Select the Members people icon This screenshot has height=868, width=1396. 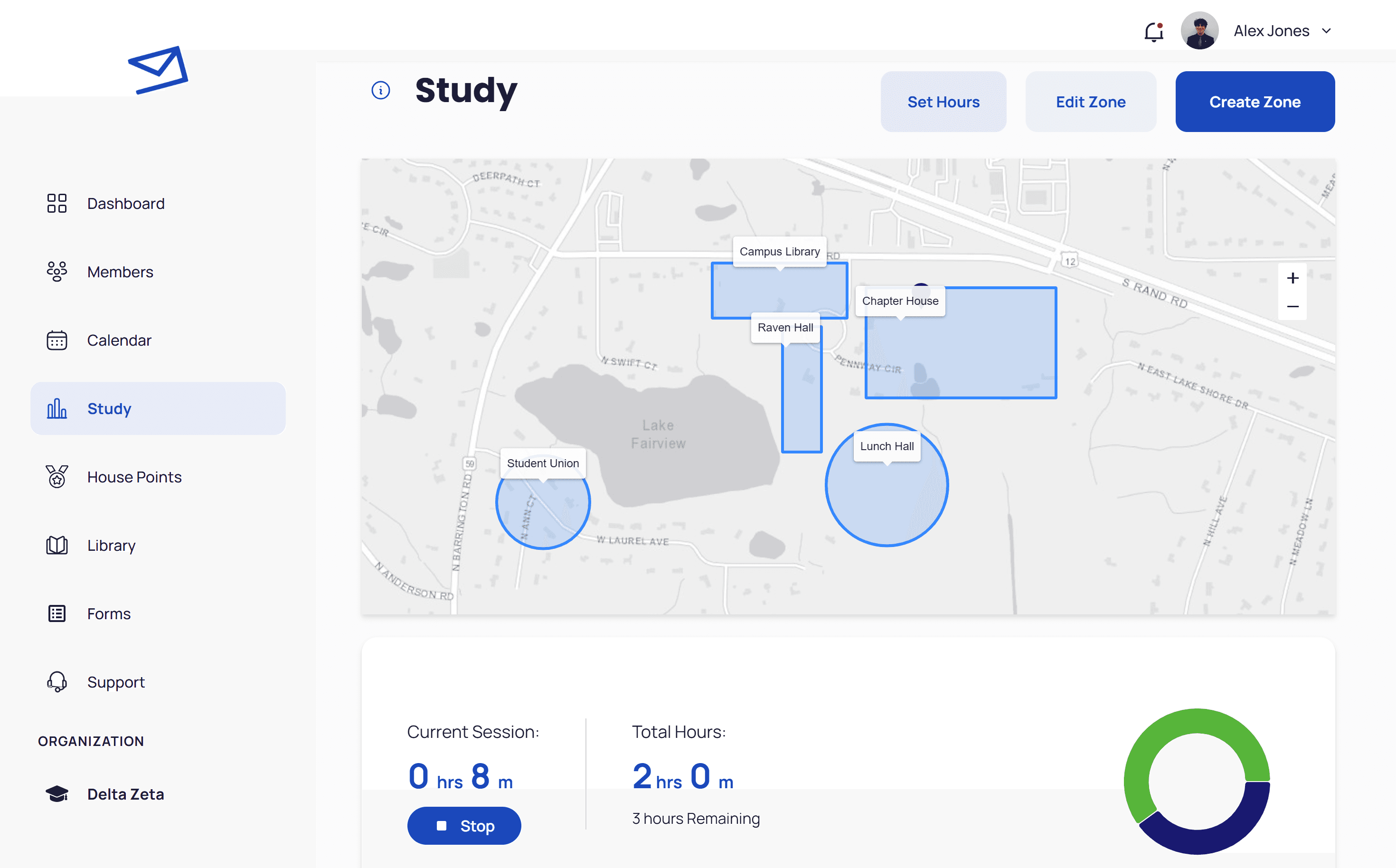click(56, 272)
